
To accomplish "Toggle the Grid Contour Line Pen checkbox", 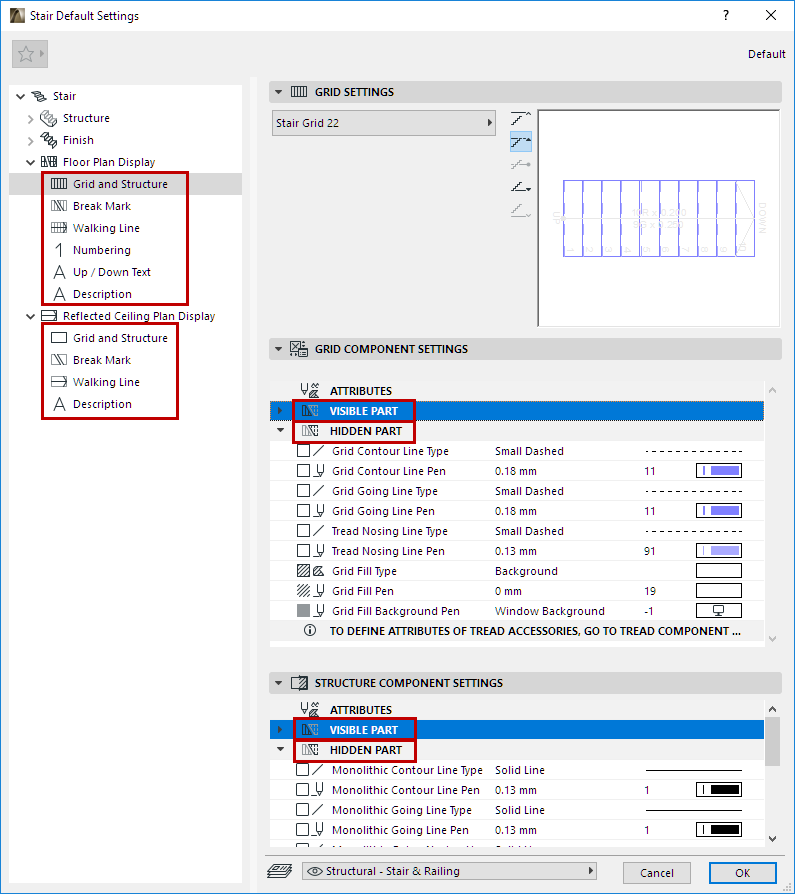I will tap(303, 471).
